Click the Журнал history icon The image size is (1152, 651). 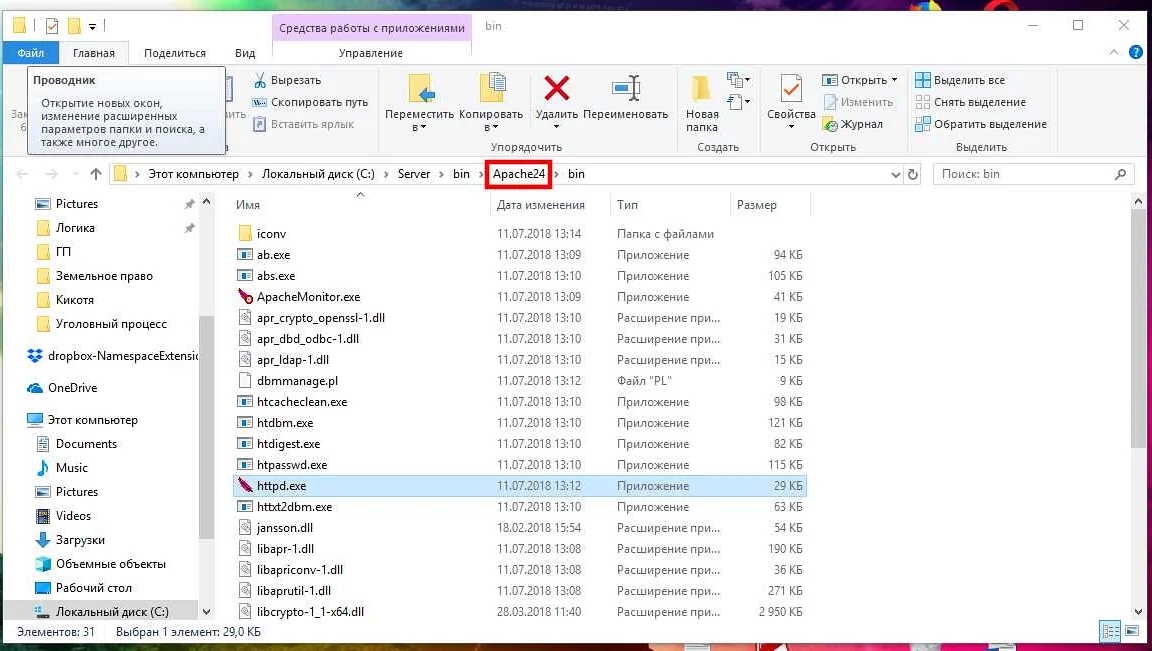[830, 125]
